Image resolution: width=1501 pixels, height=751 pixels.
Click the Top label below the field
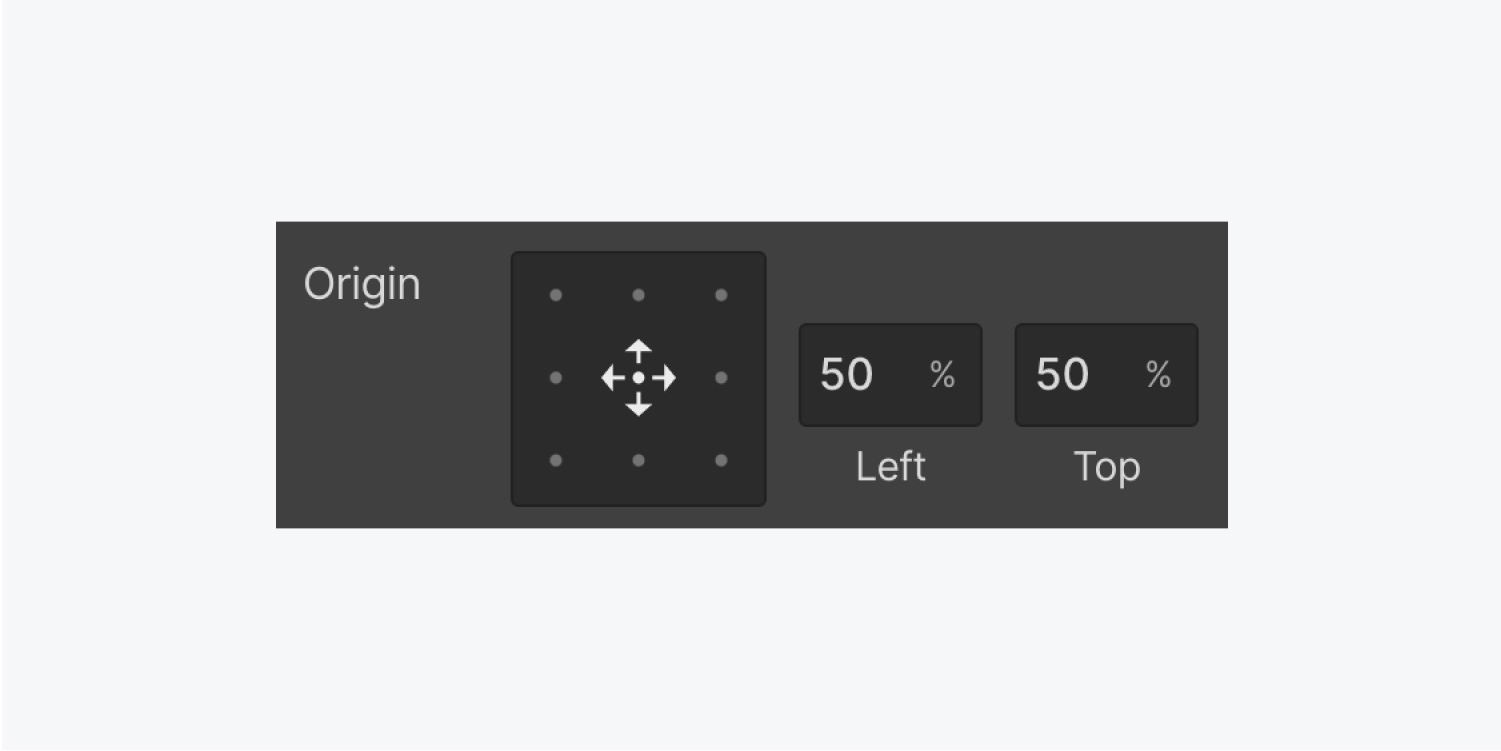point(1106,467)
